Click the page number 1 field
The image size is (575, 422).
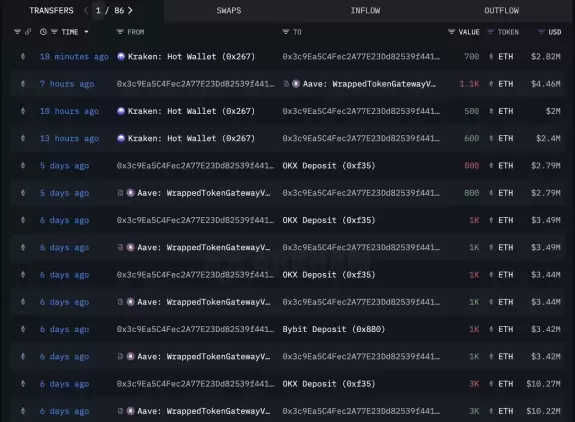98,11
